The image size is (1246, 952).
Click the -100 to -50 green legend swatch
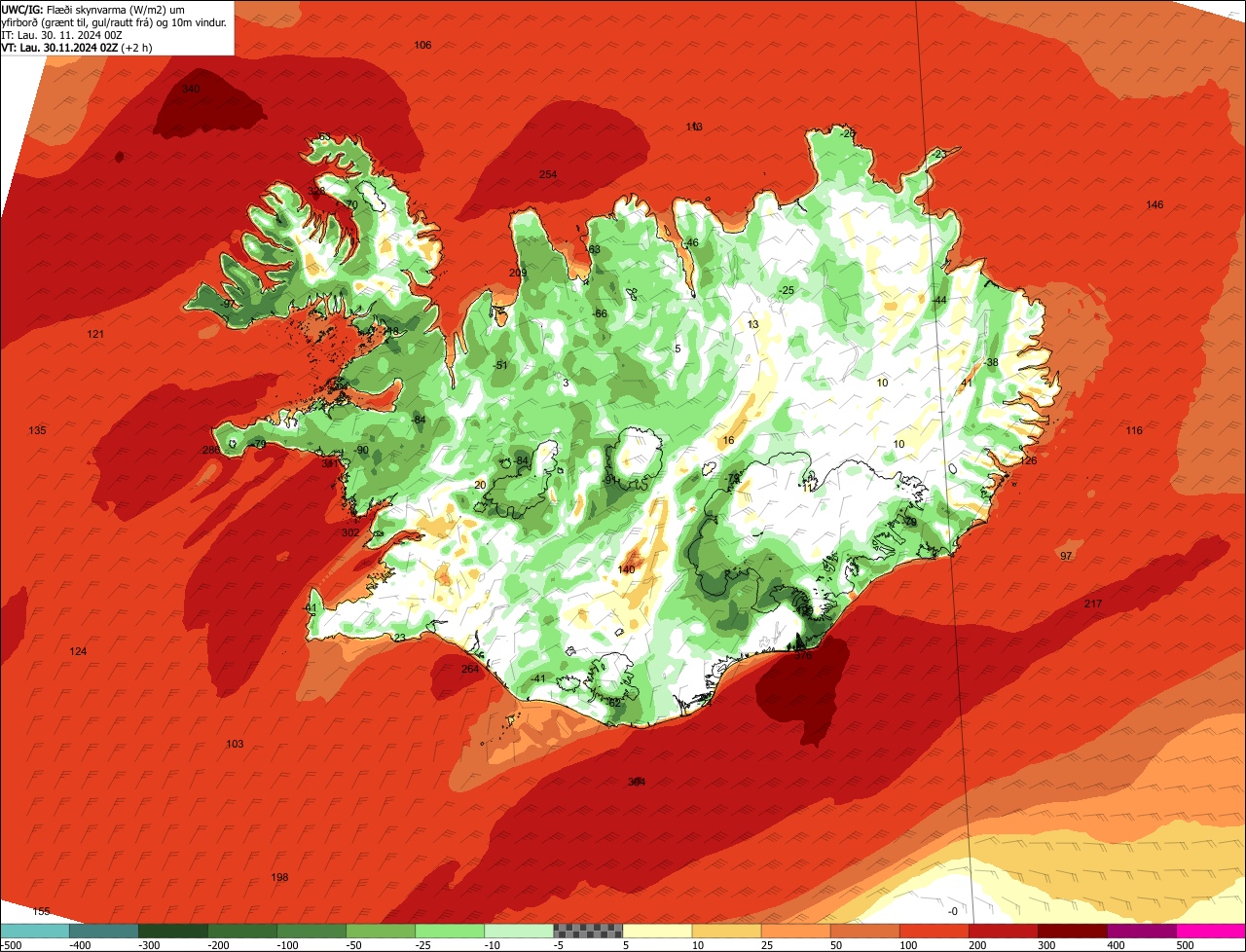point(311,931)
